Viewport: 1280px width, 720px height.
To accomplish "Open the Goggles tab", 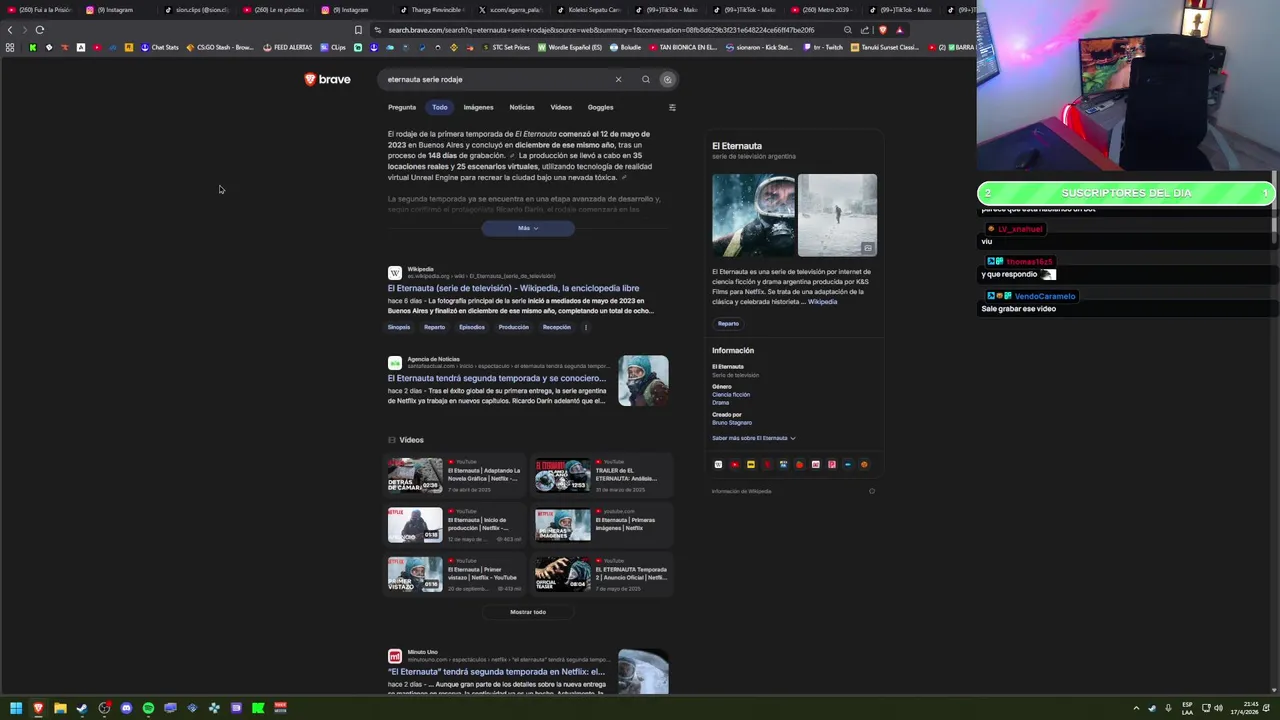I will coord(600,107).
